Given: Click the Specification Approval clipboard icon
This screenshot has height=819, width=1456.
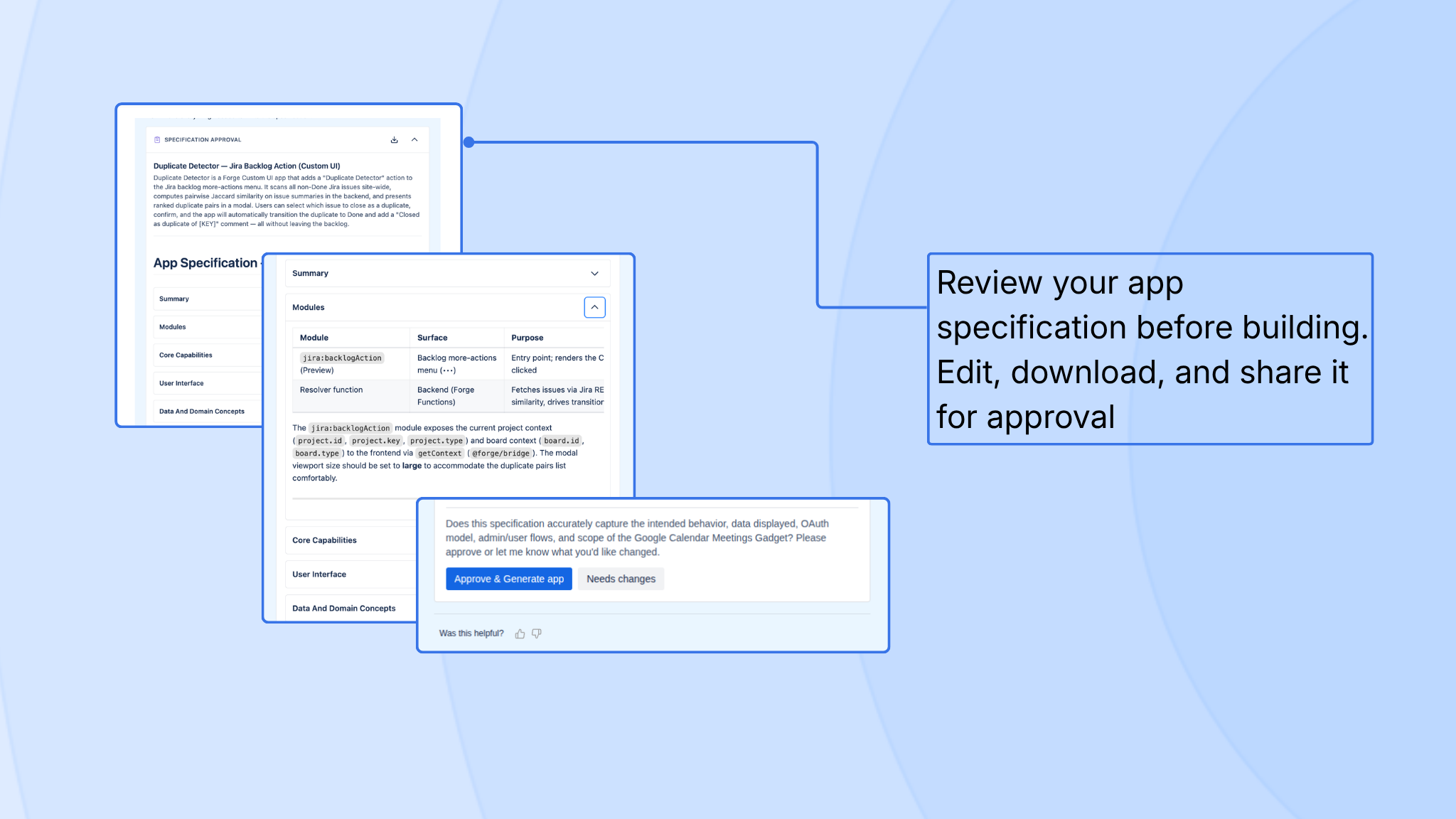Looking at the screenshot, I should point(157,140).
